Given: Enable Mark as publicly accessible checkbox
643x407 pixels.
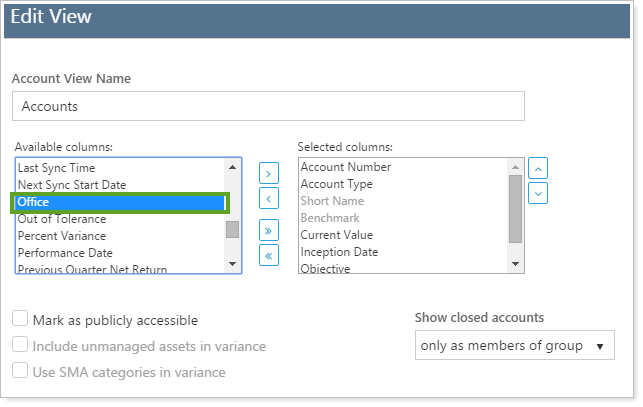Looking at the screenshot, I should (x=20, y=320).
